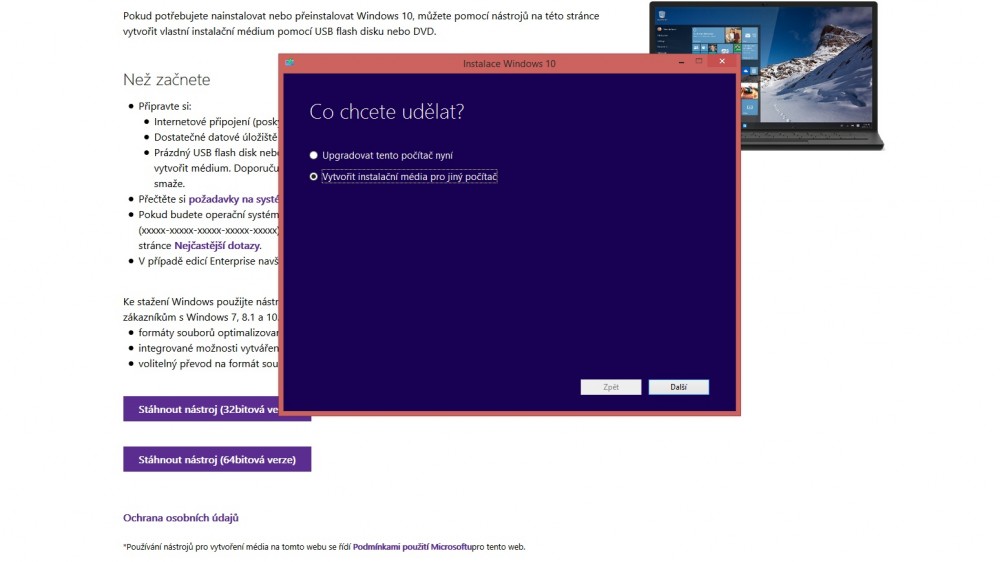1000x562 pixels.
Task: Open the "Nejčastější dotazy" link
Action: [217, 245]
